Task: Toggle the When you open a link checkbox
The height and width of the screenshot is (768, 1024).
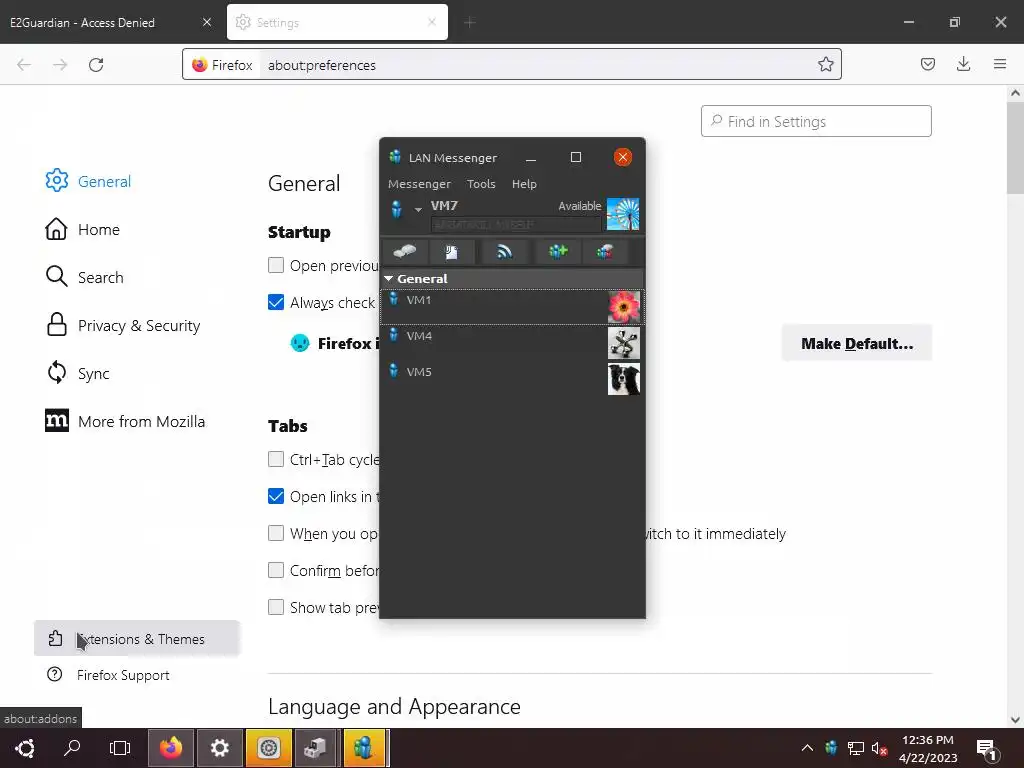Action: 276,533
